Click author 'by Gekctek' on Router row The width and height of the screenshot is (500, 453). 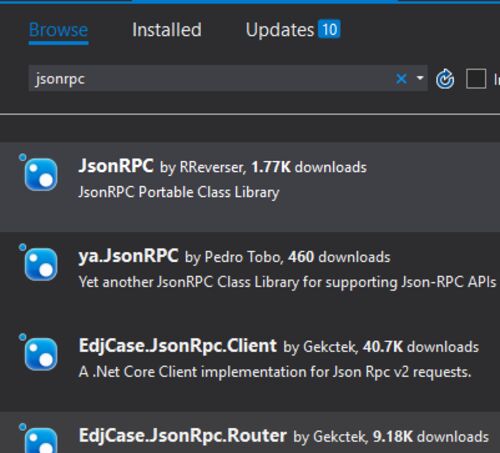pos(331,437)
